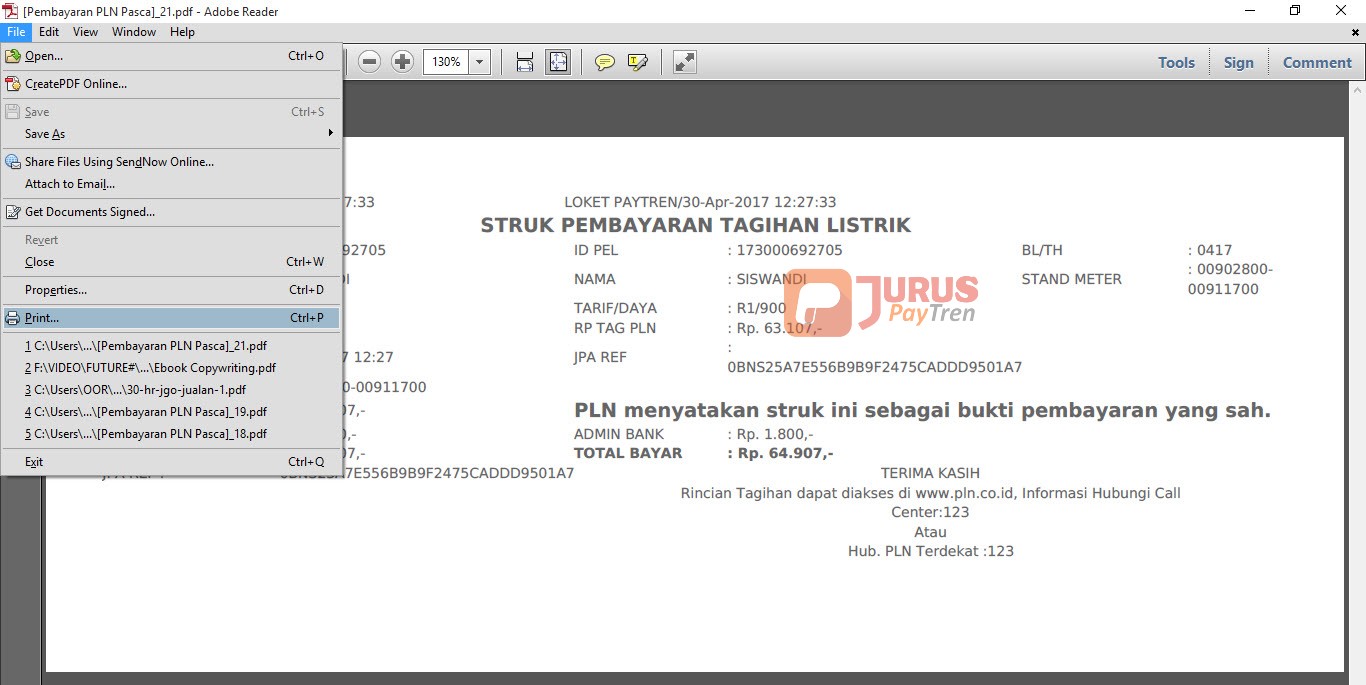
Task: Open the Edit menu
Action: coord(49,32)
